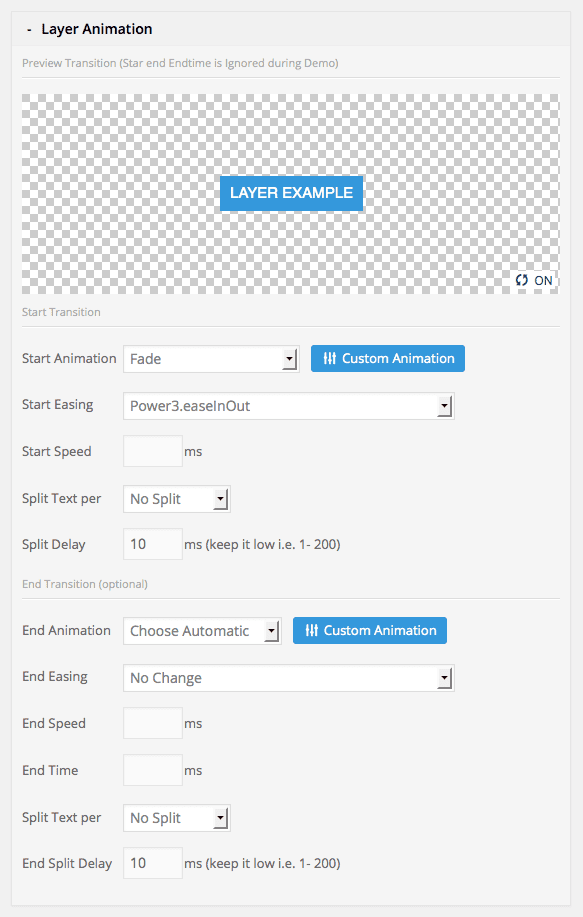This screenshot has height=917, width=583.
Task: Open the End Animation Choose Automatic dropdown
Action: coord(200,630)
